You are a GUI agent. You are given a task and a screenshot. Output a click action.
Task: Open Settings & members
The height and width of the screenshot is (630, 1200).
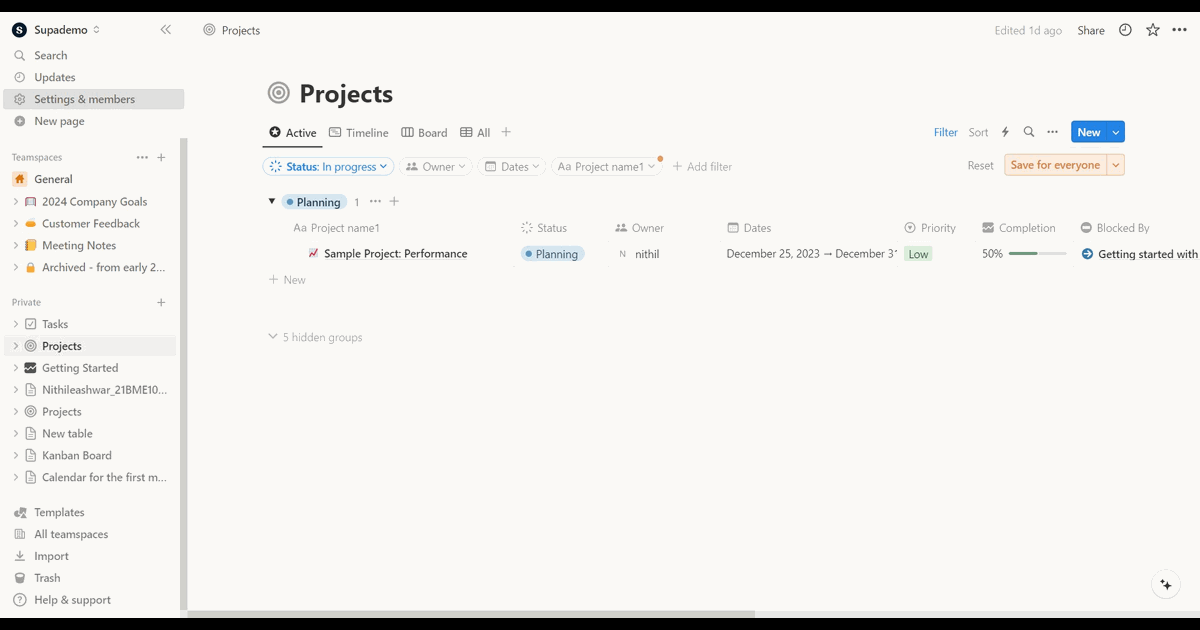pyautogui.click(x=94, y=99)
